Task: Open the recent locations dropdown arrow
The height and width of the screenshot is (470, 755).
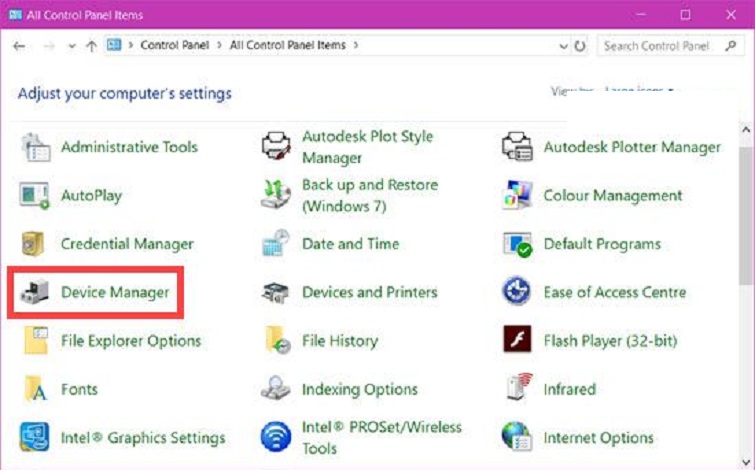Action: pyautogui.click(x=72, y=46)
